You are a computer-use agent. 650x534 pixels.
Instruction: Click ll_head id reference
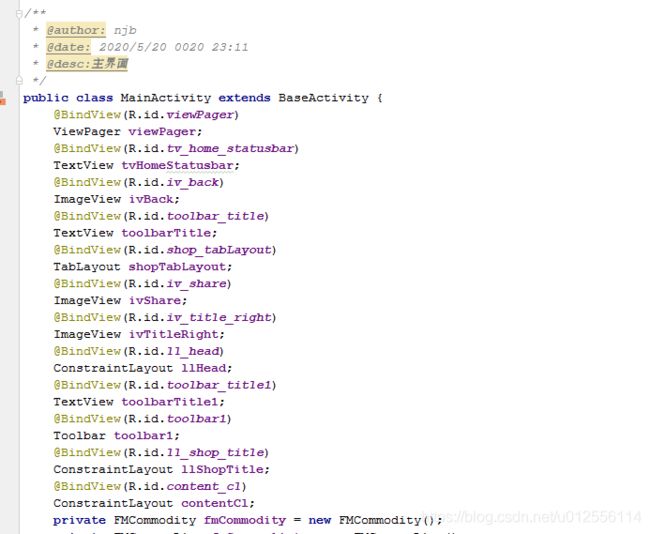coord(193,351)
